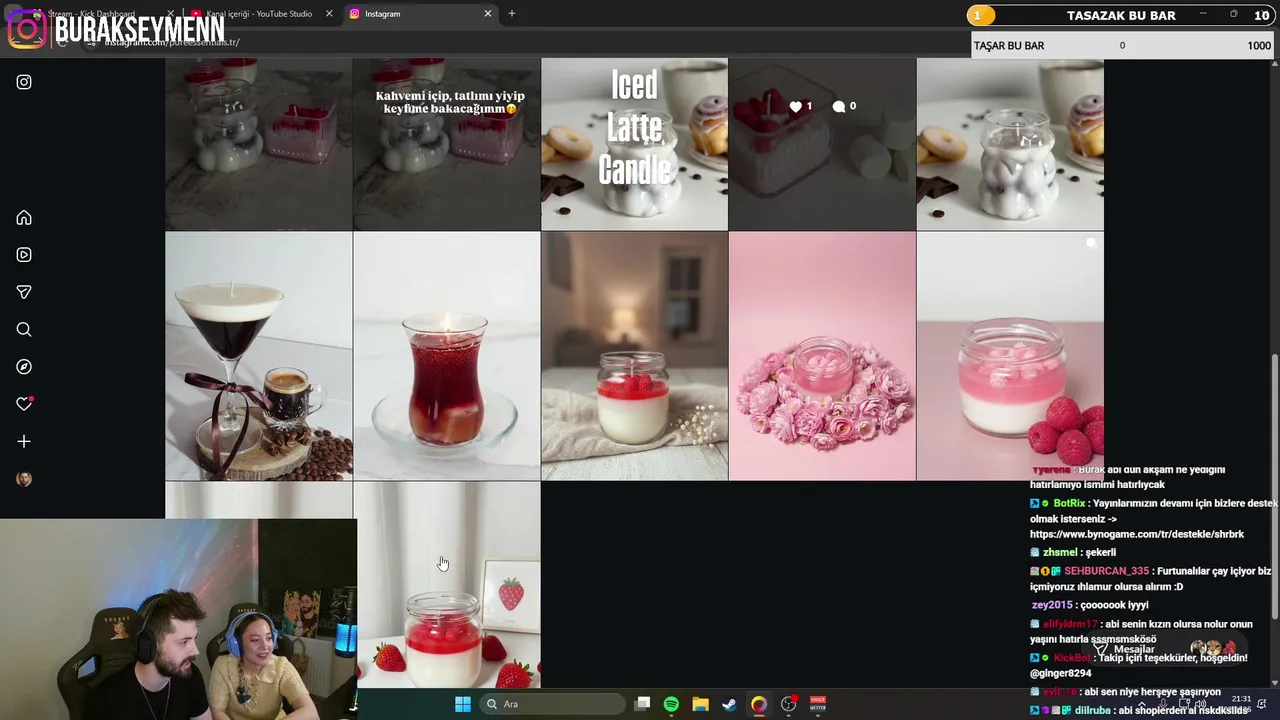The image size is (1280, 720).
Task: Launch Spotify from the taskbar
Action: tap(671, 704)
